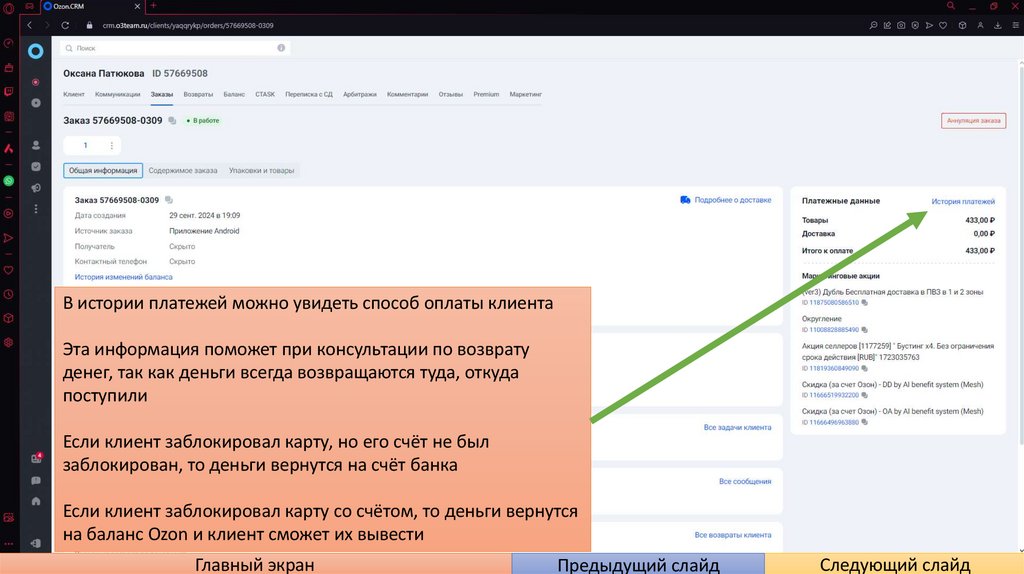Screen dimensions: 1024x574
Task: Switch to the Клиент tab
Action: (74, 94)
